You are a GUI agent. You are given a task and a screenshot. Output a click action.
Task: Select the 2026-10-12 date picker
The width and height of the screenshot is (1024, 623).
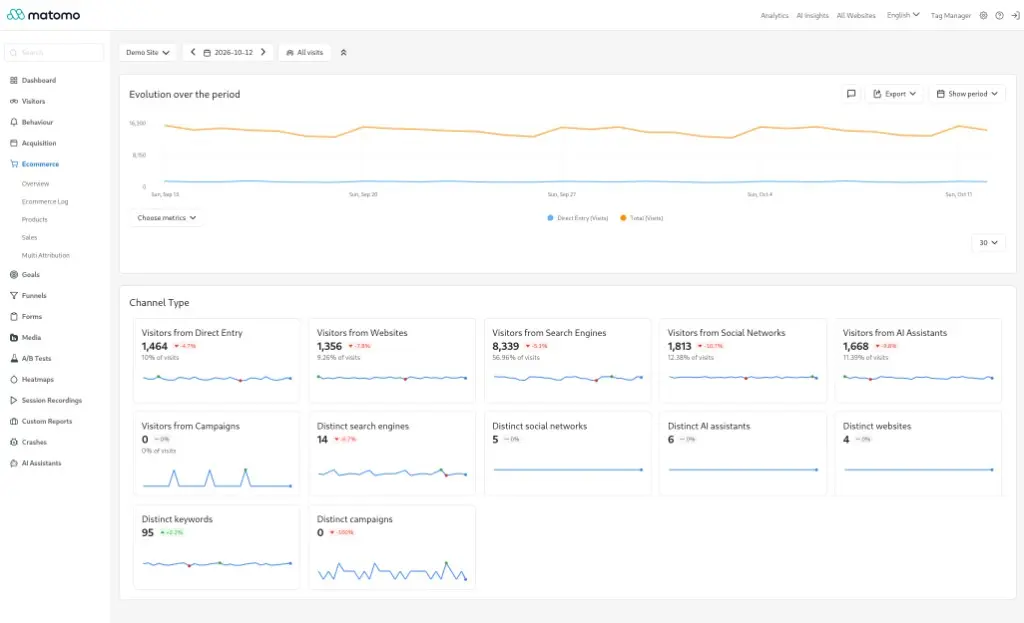click(x=228, y=52)
